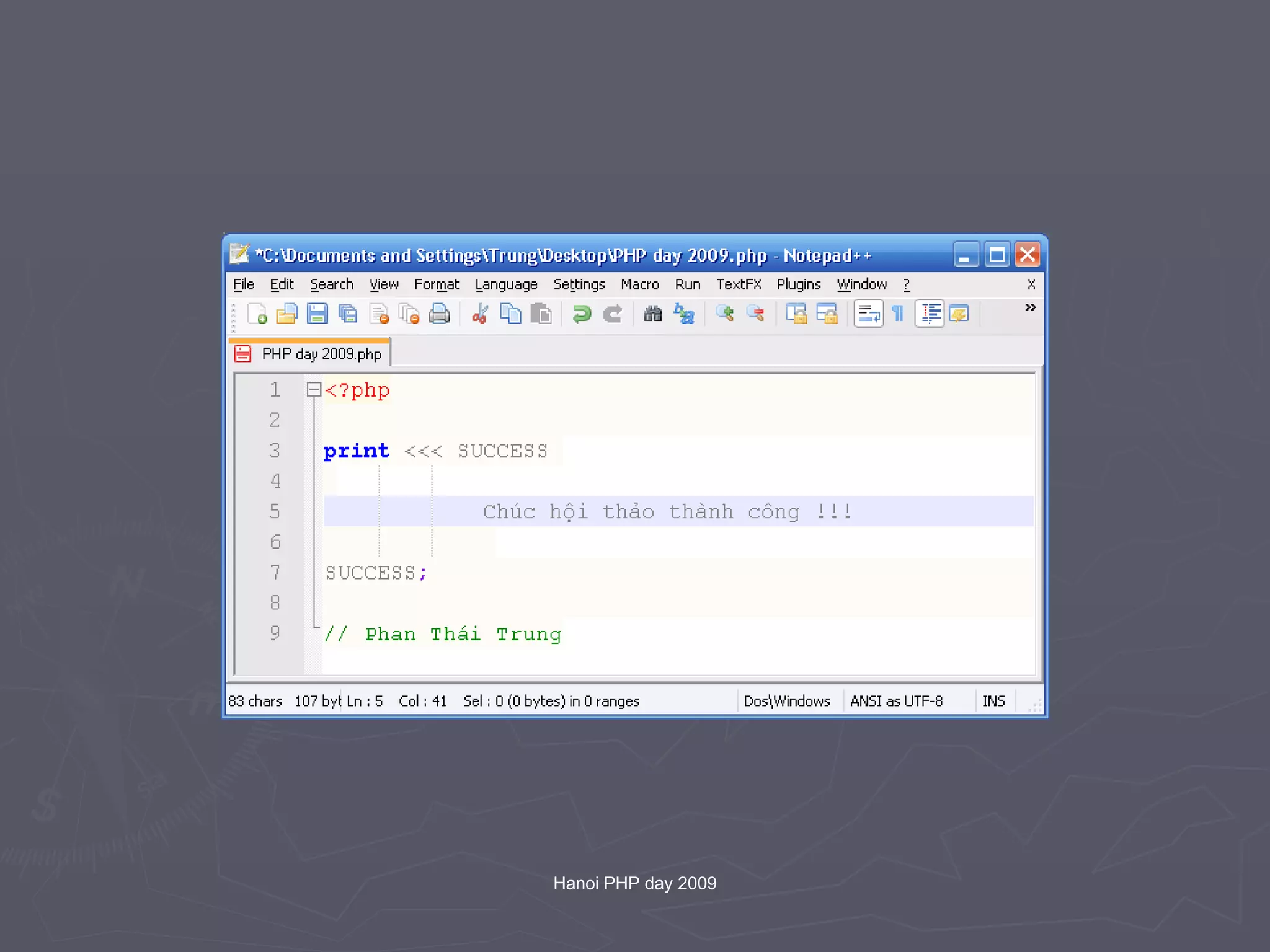Select the PHP day 2009.php tab
1270x952 pixels.
[321, 354]
